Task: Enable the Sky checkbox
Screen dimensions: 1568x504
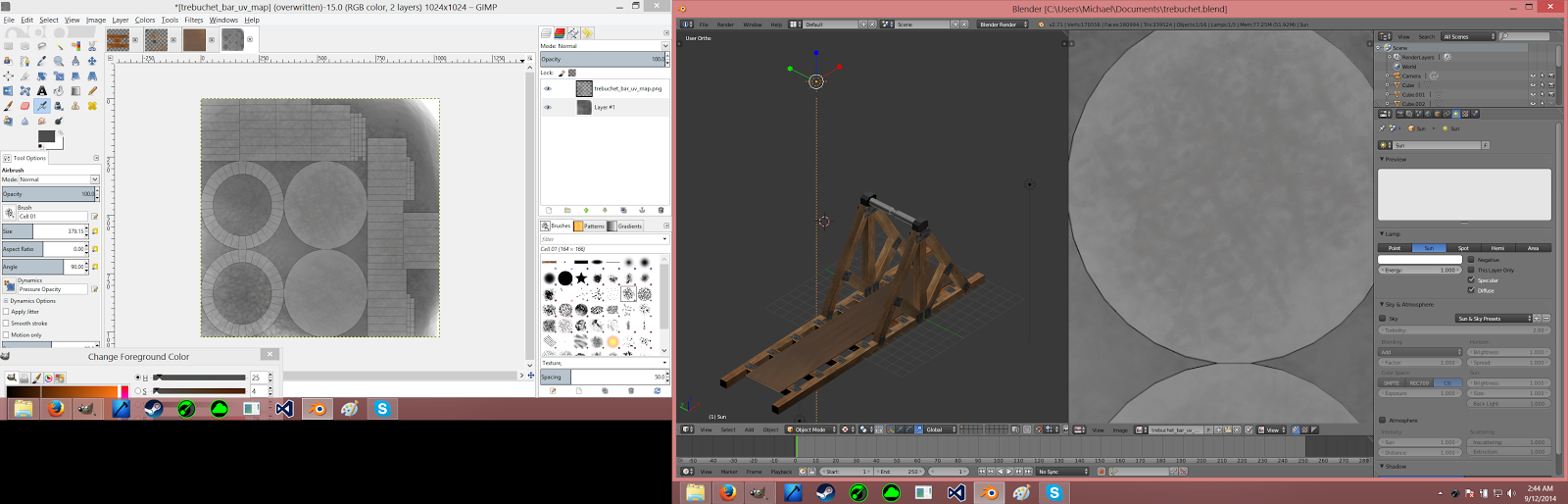Action: point(1382,318)
